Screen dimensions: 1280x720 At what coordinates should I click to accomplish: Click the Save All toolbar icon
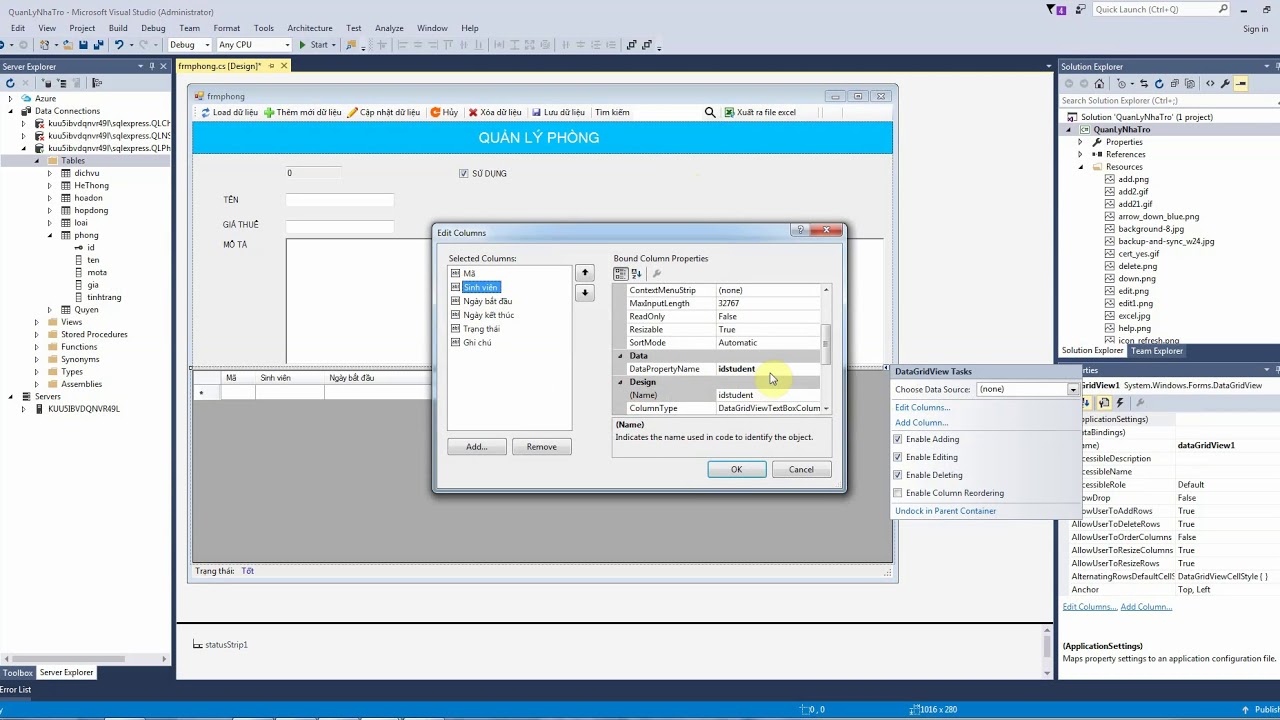point(98,45)
